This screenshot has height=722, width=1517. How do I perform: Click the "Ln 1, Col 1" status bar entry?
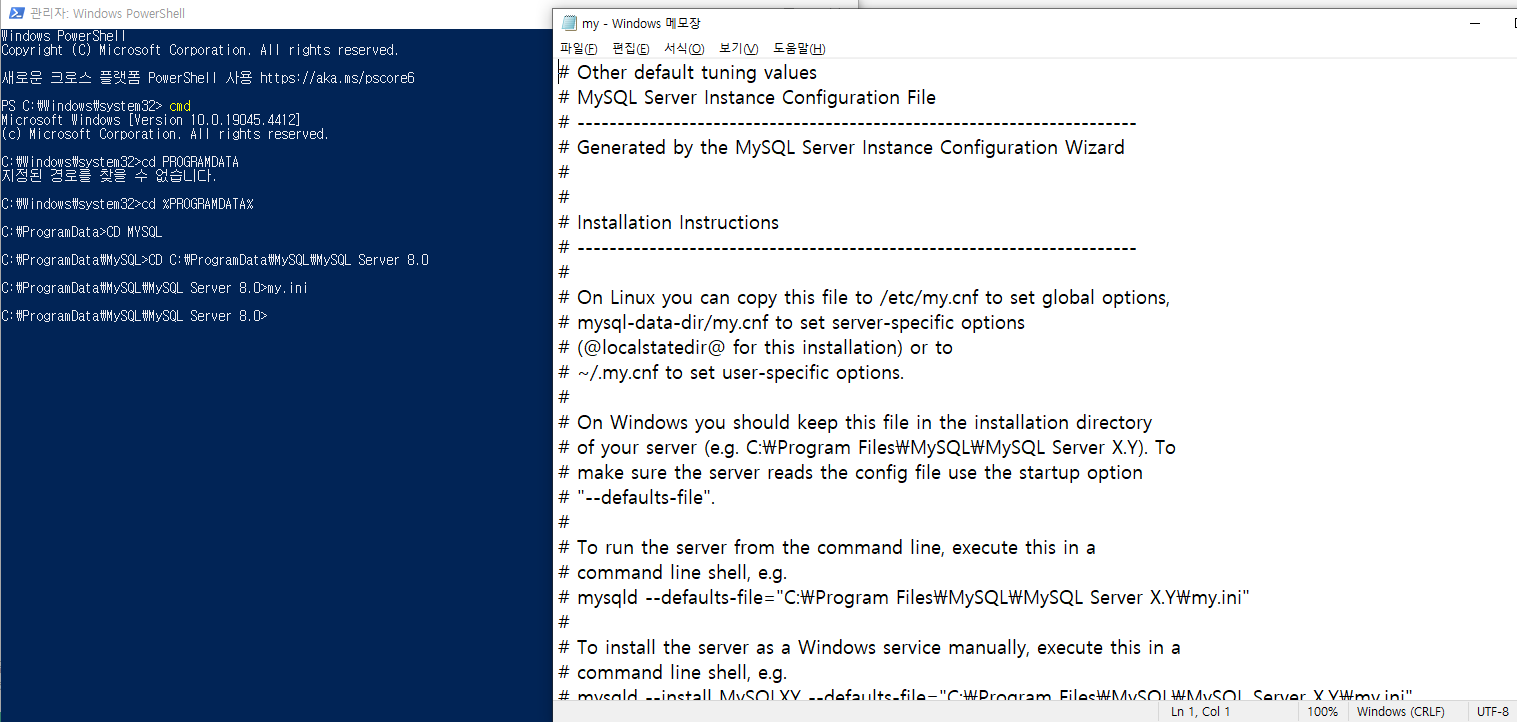coord(1200,711)
